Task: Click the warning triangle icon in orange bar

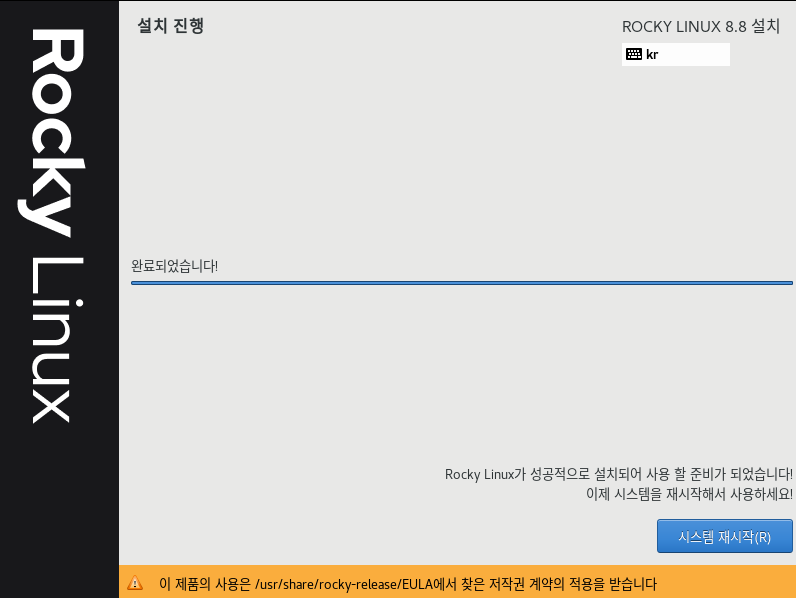Action: click(135, 583)
